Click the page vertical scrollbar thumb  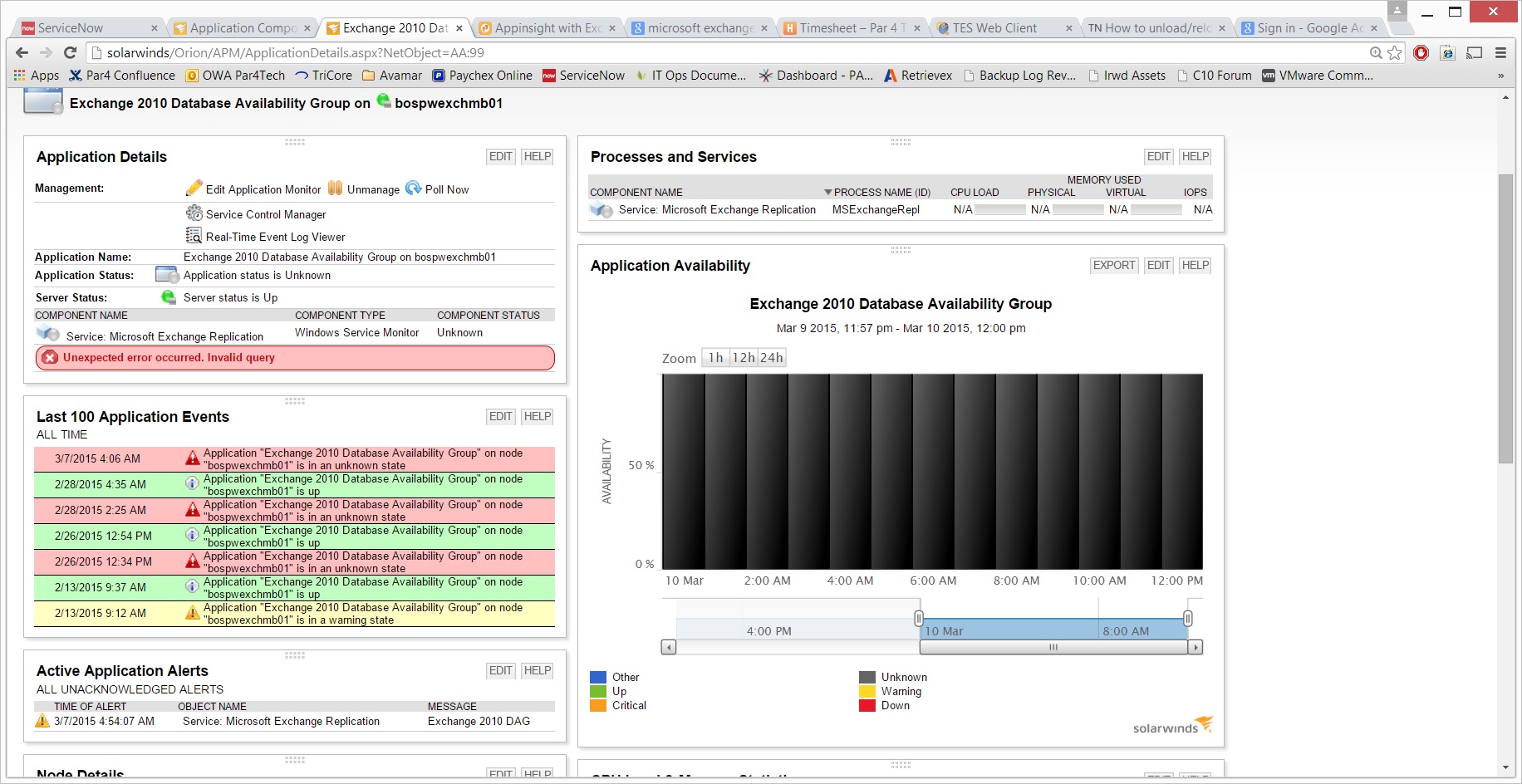[1506, 319]
